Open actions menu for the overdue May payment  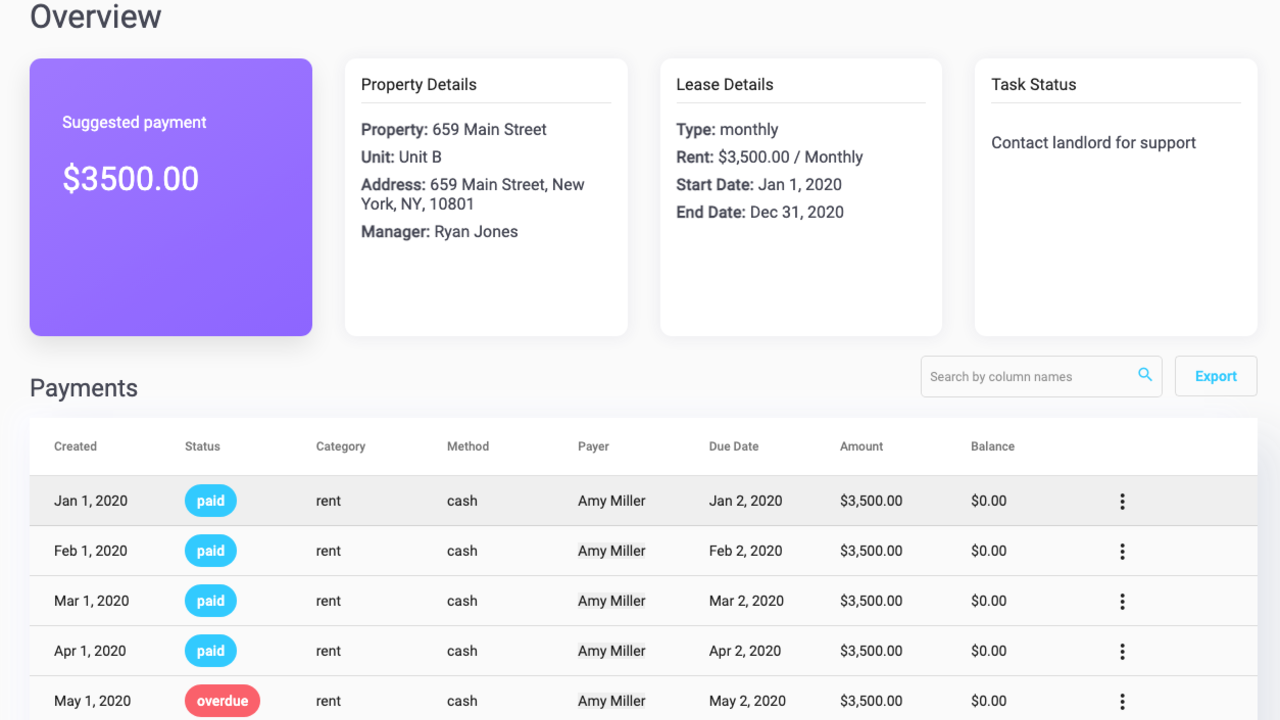1122,701
